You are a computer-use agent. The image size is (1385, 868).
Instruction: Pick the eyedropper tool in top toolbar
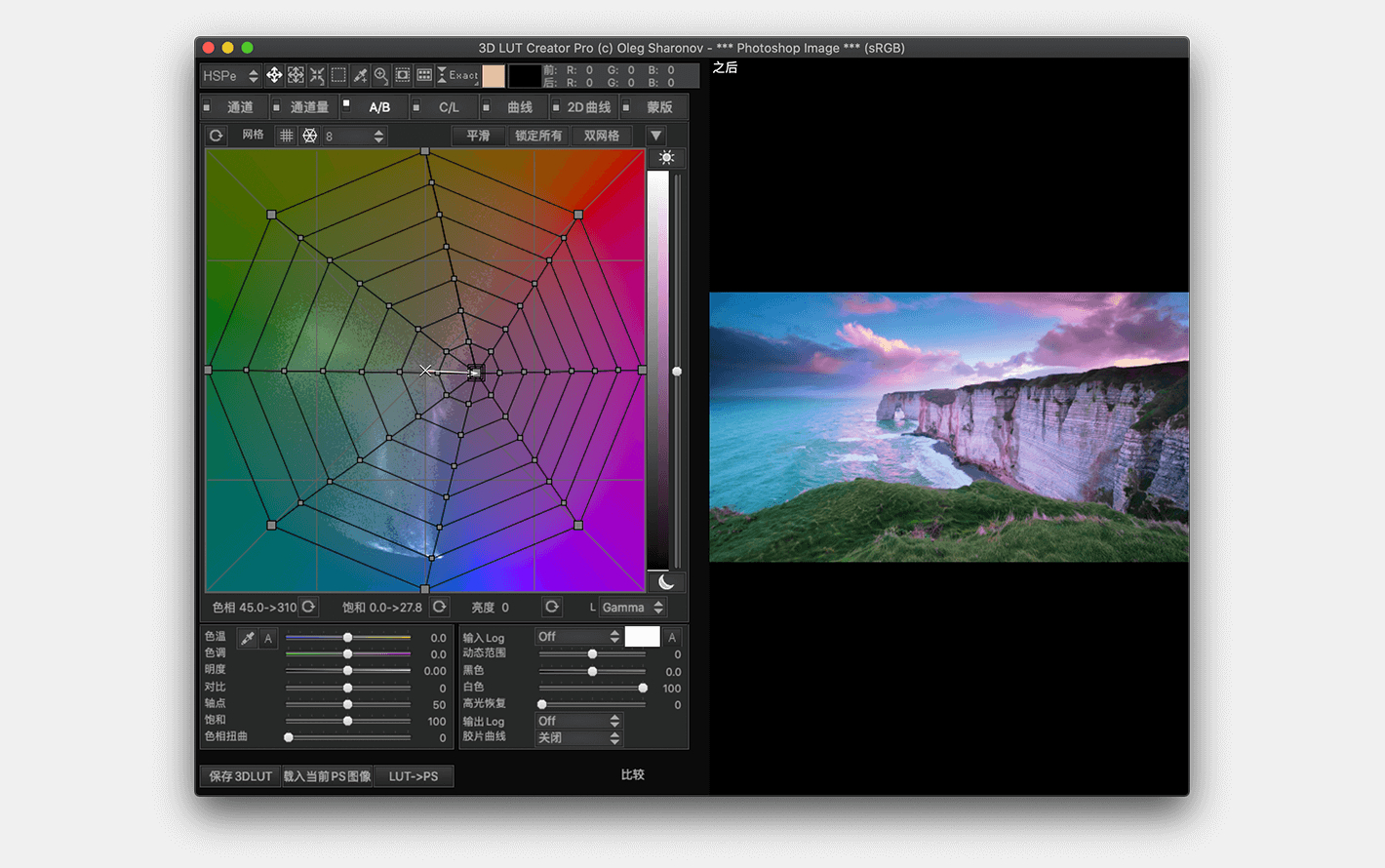pos(360,75)
